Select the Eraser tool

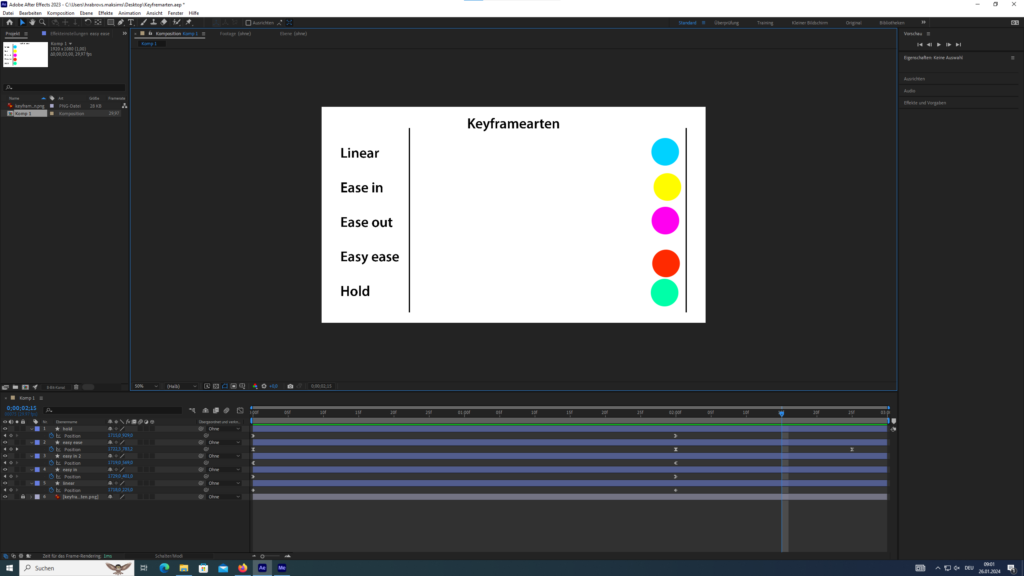point(164,22)
